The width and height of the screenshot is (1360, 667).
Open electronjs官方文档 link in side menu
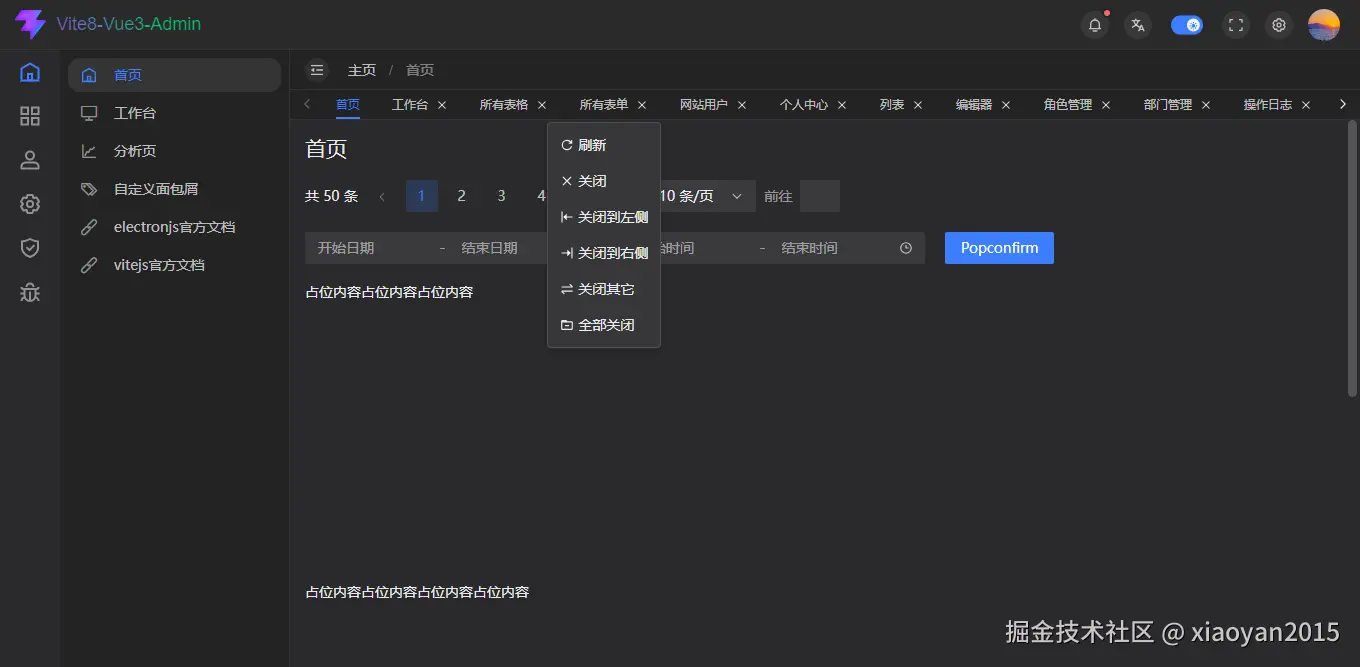174,227
